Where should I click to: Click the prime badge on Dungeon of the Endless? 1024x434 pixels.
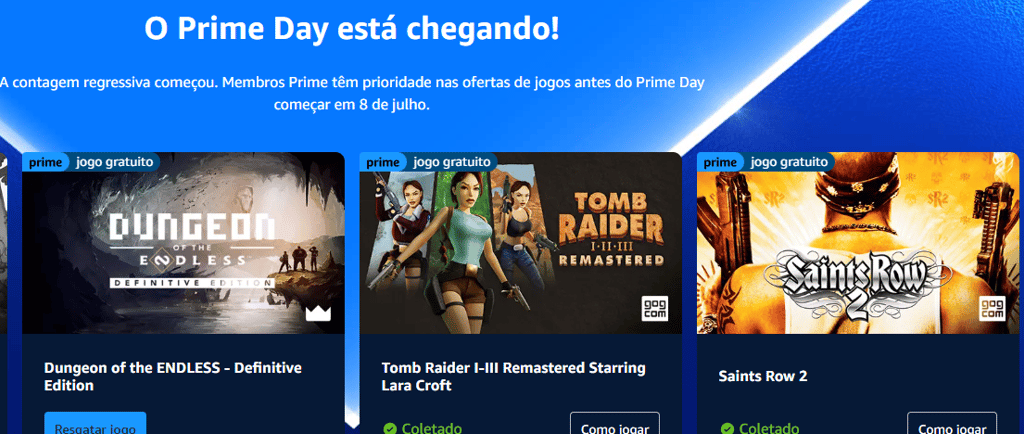[x=45, y=162]
